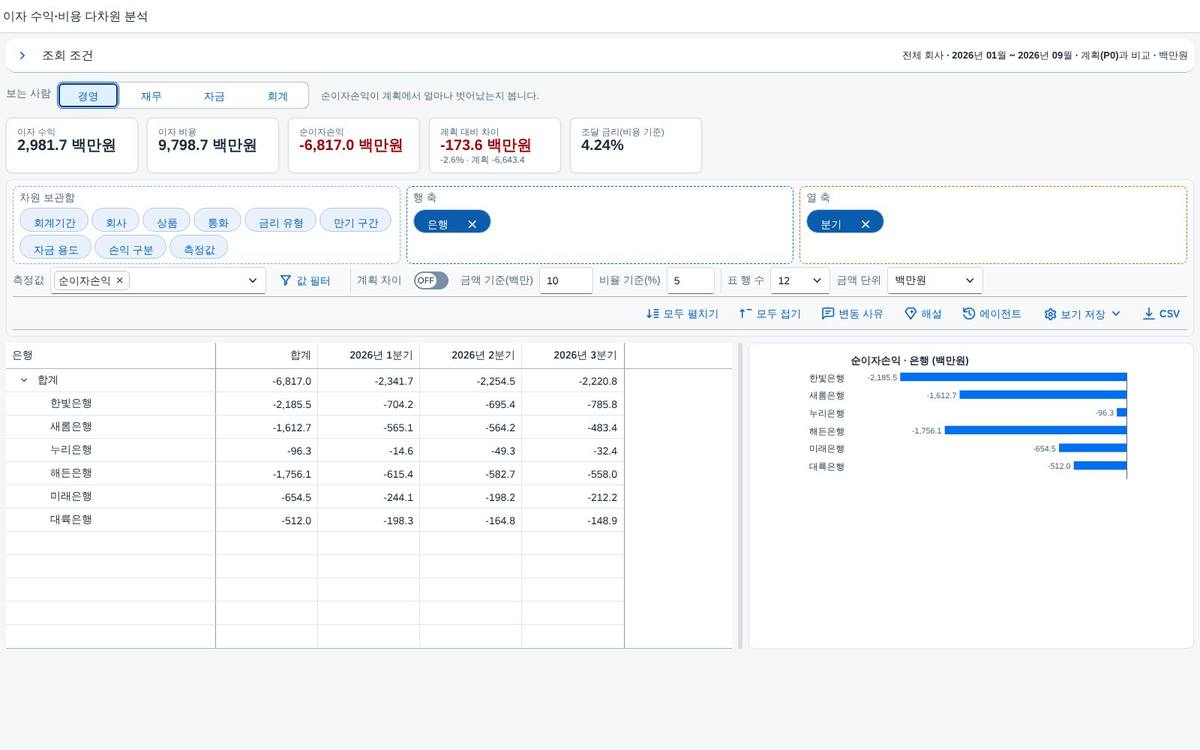Pick the 회사 dimension chip
Viewport: 1200px width, 750px height.
[116, 222]
